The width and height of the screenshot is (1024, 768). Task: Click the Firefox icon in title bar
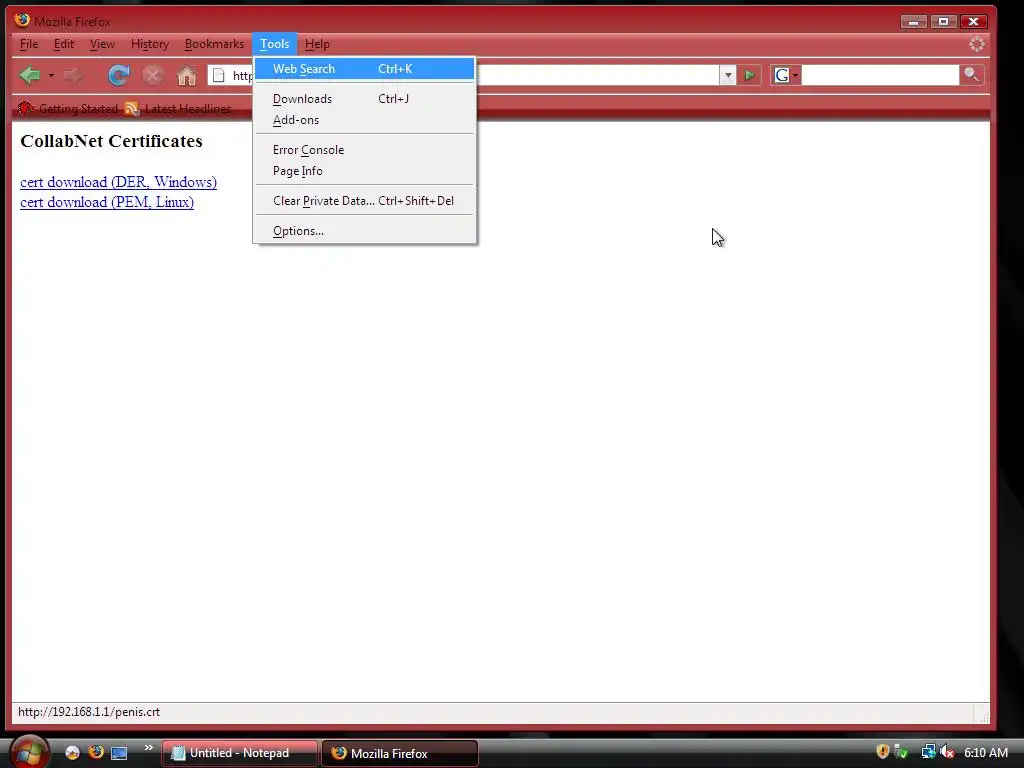coord(22,20)
